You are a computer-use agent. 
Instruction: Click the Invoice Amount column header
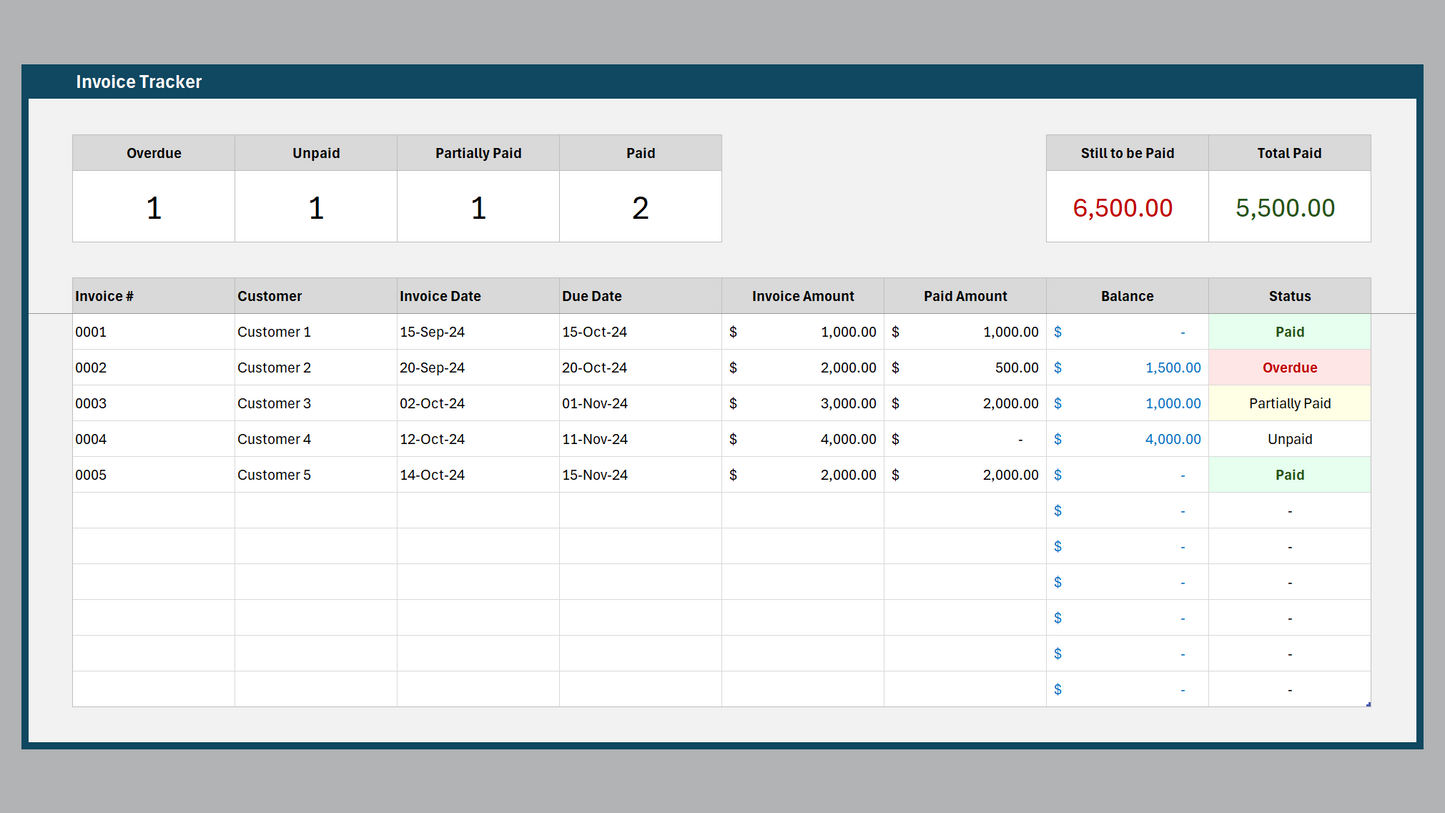click(x=802, y=296)
